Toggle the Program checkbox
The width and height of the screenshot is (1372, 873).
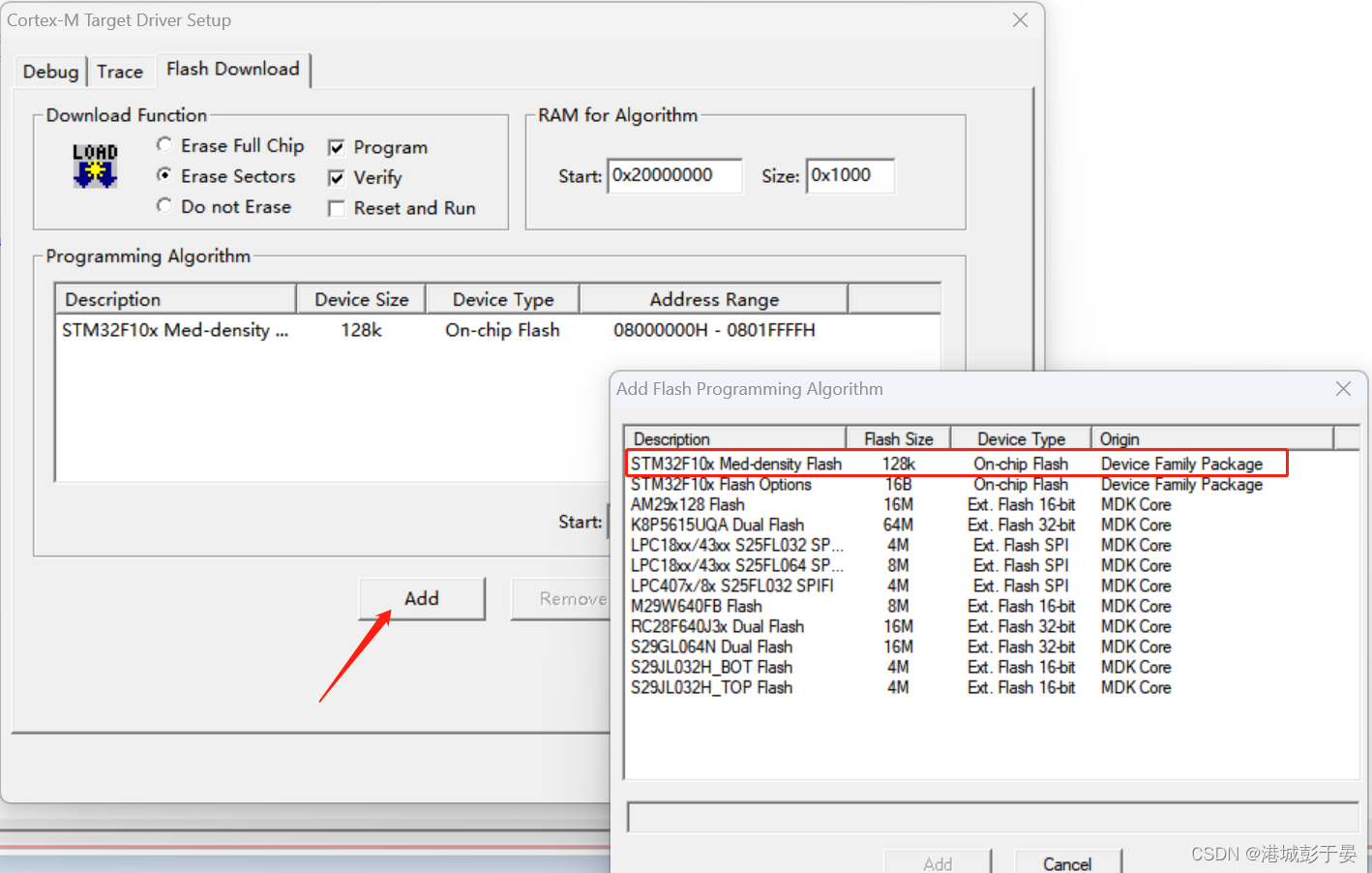point(337,146)
